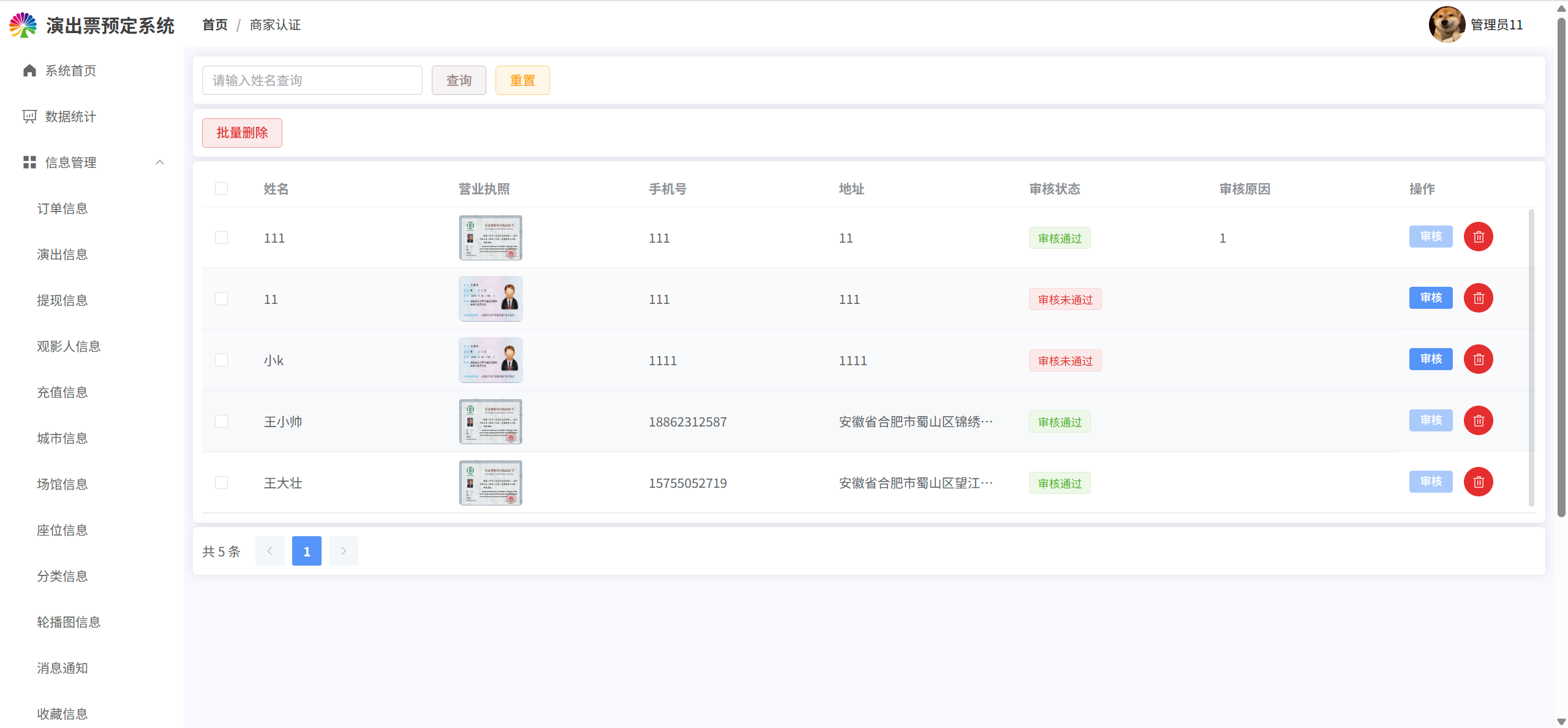Select the checkbox for row 小k
The width and height of the screenshot is (1568, 728).
point(221,360)
